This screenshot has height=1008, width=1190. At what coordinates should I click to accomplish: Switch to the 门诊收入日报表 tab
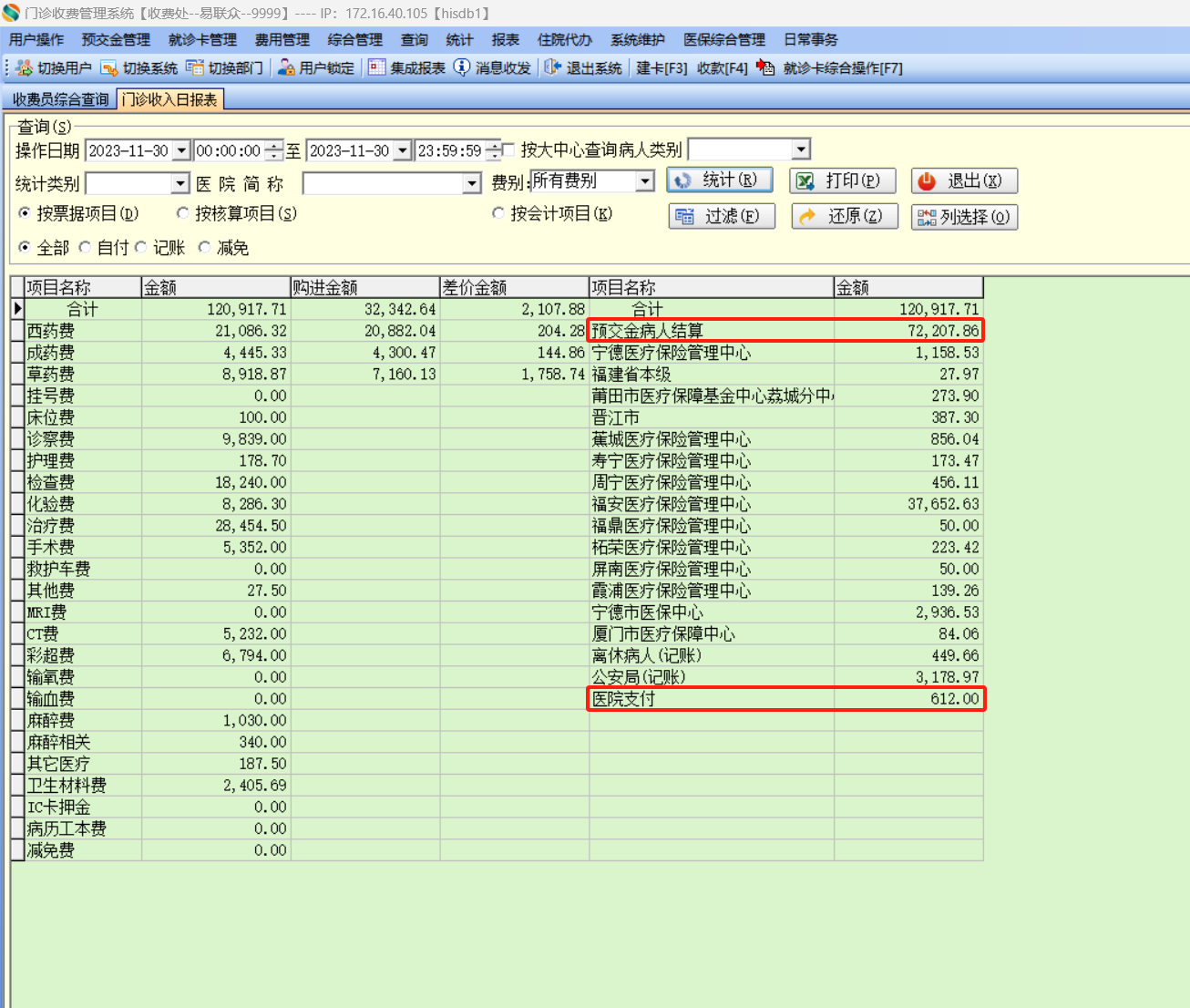[x=170, y=99]
